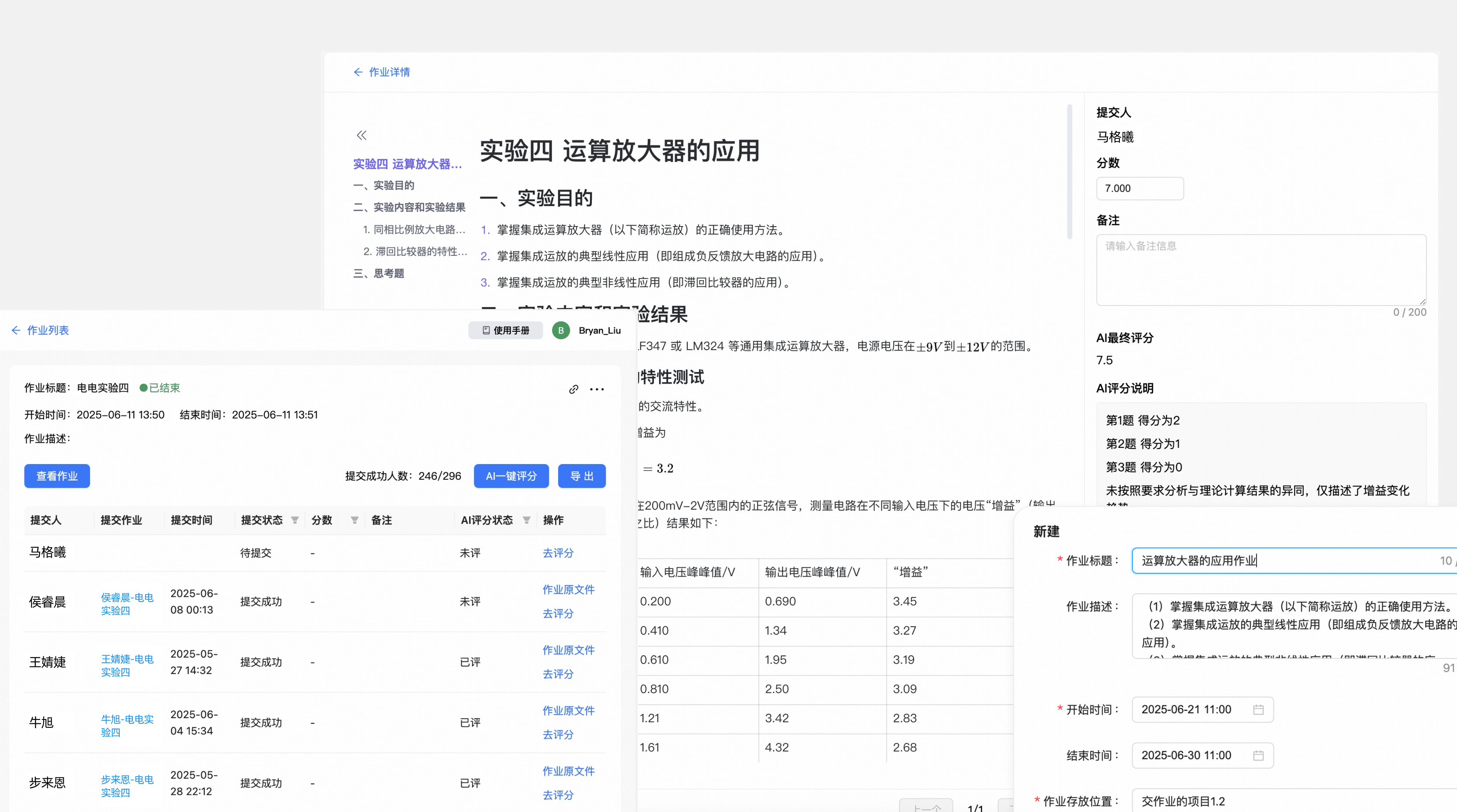Click the 提交状态 column filter icon
Viewport: 1457px width, 812px height.
pos(295,520)
